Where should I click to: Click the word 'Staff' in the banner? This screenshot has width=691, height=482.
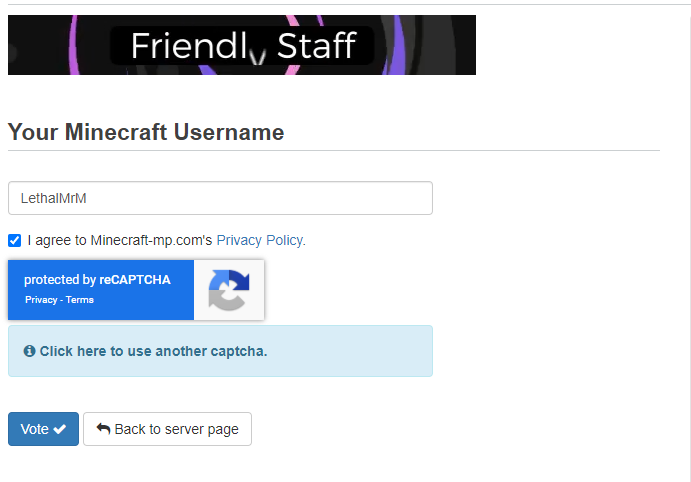[316, 45]
